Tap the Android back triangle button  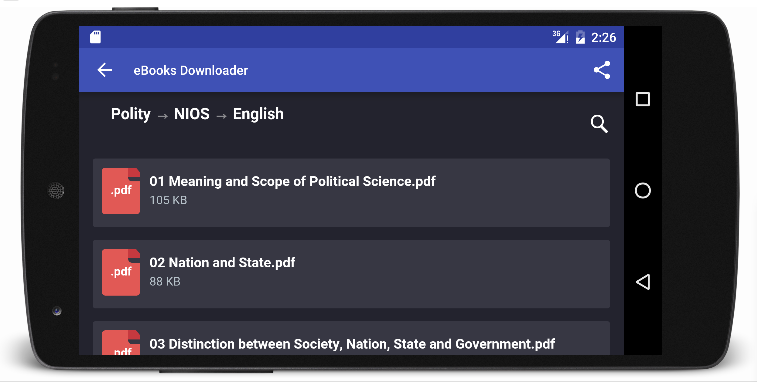pyautogui.click(x=643, y=282)
